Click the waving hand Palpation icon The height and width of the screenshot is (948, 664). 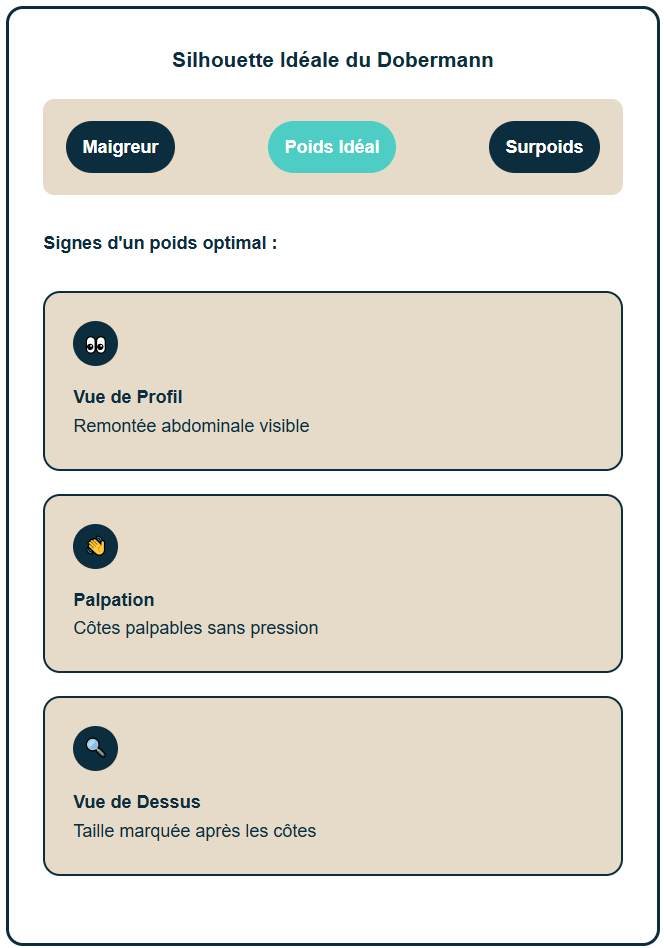tap(96, 547)
